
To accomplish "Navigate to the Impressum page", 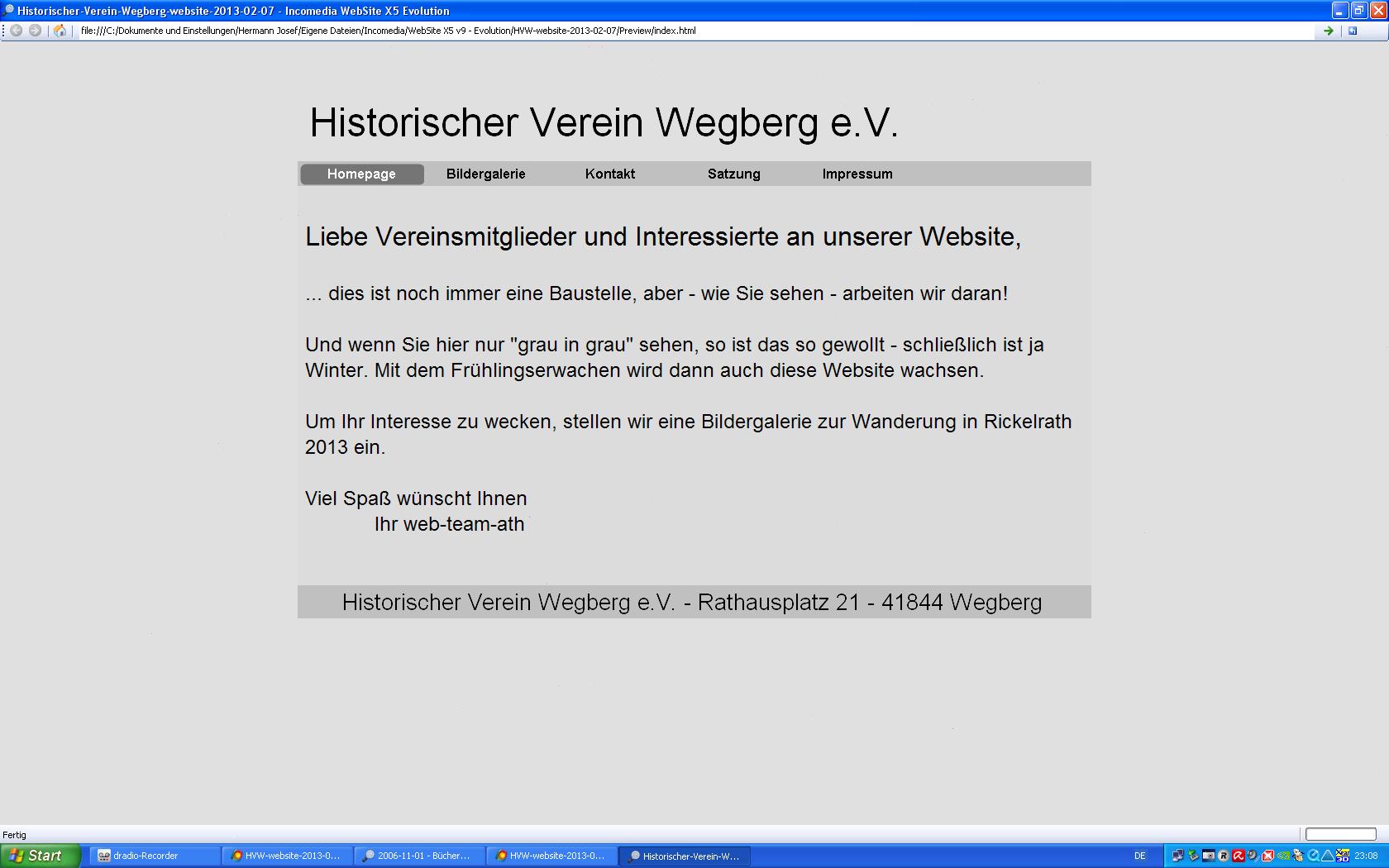I will point(857,174).
